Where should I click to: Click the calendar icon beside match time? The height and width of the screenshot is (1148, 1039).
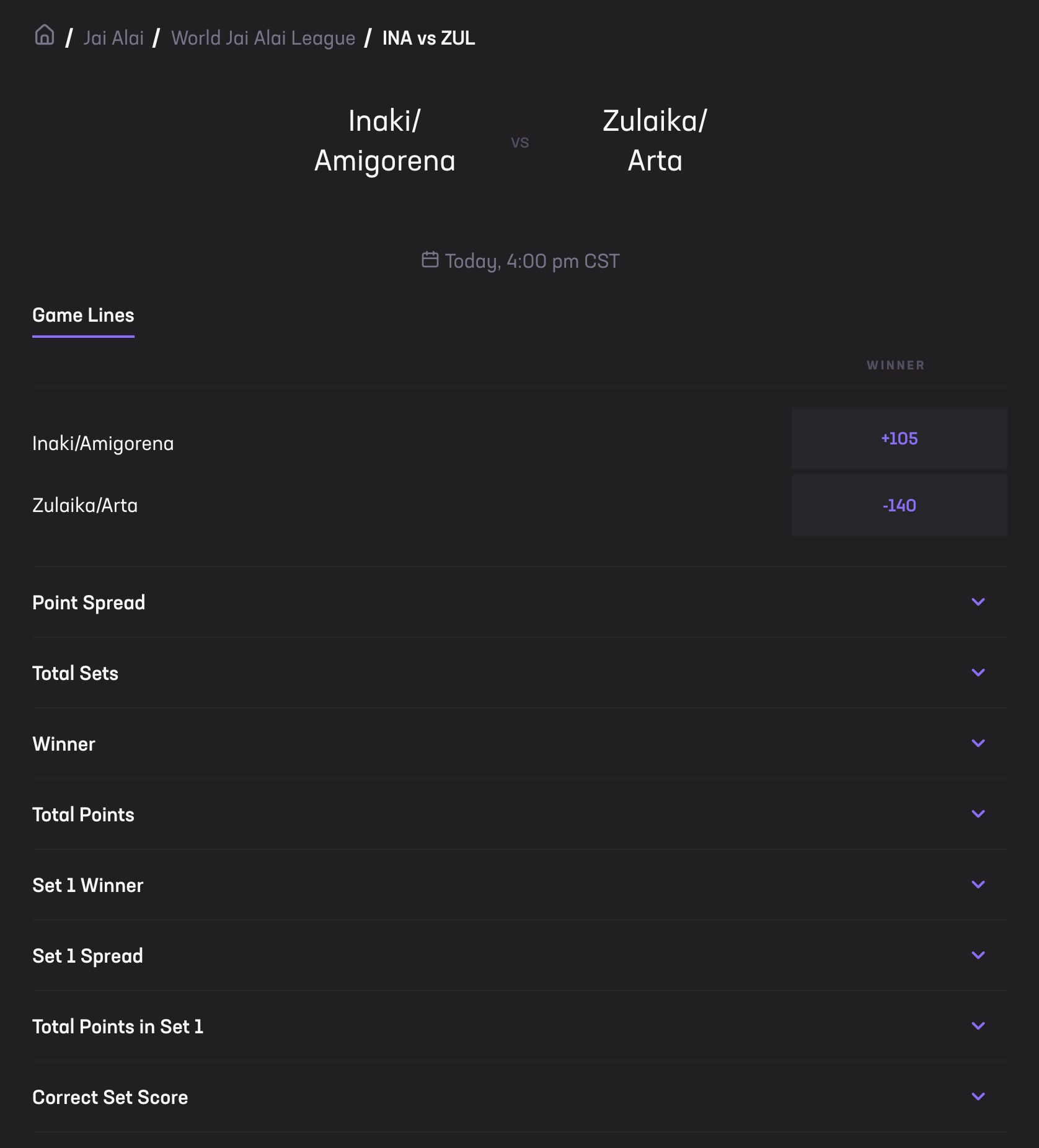point(430,260)
